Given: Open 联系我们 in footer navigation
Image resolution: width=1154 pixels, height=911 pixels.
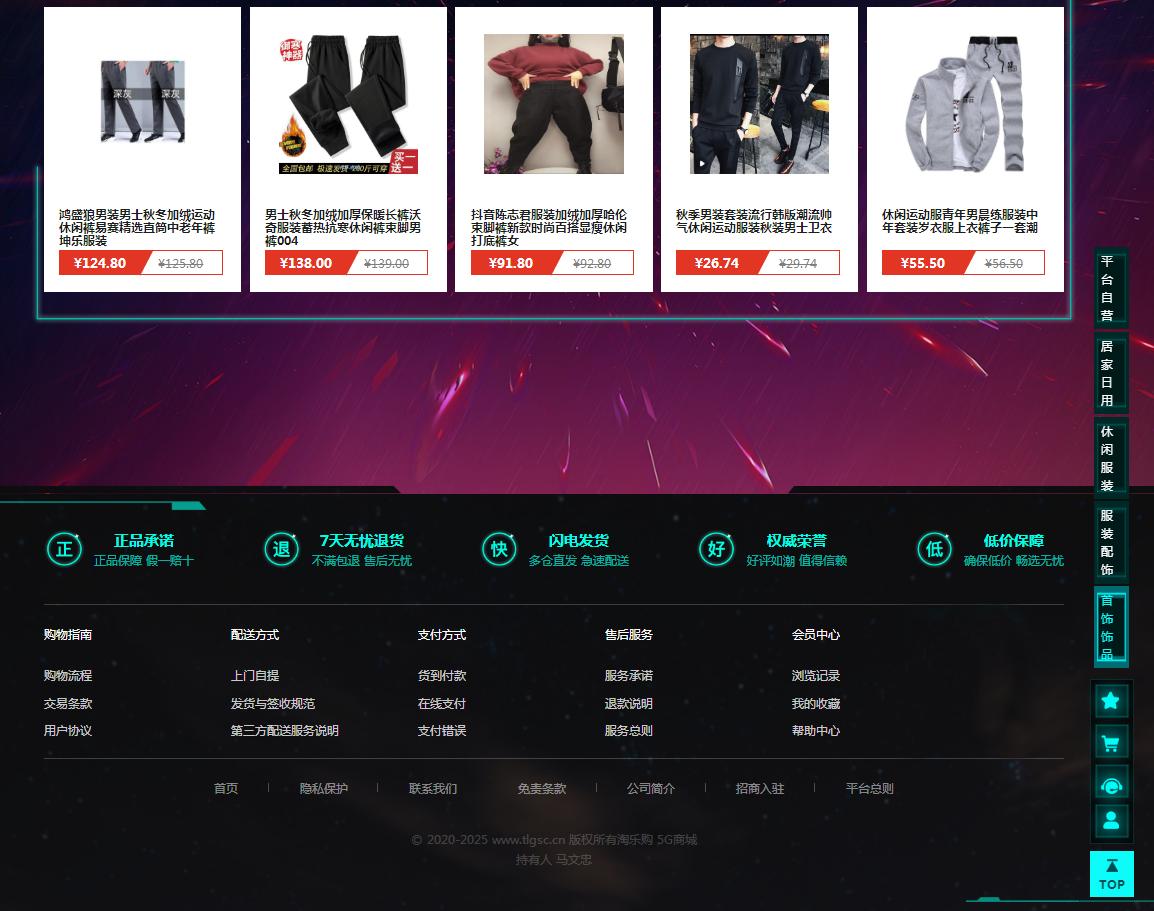Looking at the screenshot, I should [433, 788].
